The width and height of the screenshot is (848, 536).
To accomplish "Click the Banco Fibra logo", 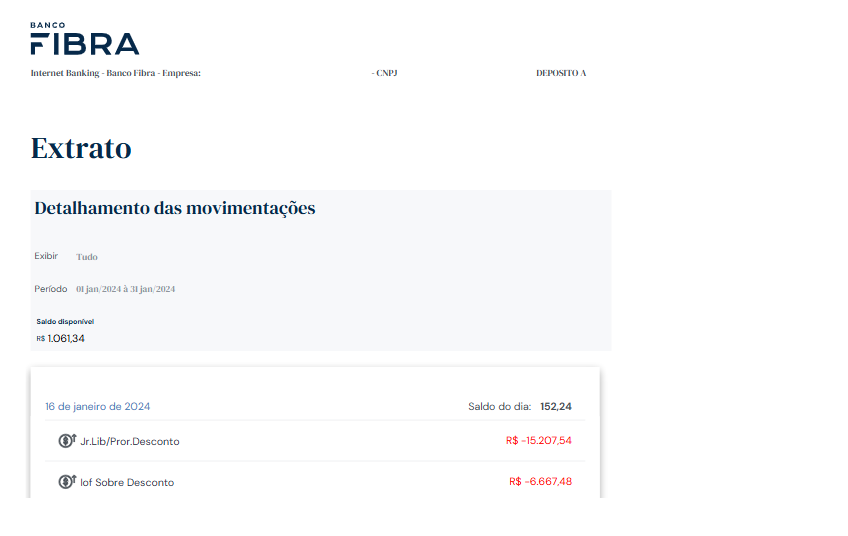I will pyautogui.click(x=85, y=38).
